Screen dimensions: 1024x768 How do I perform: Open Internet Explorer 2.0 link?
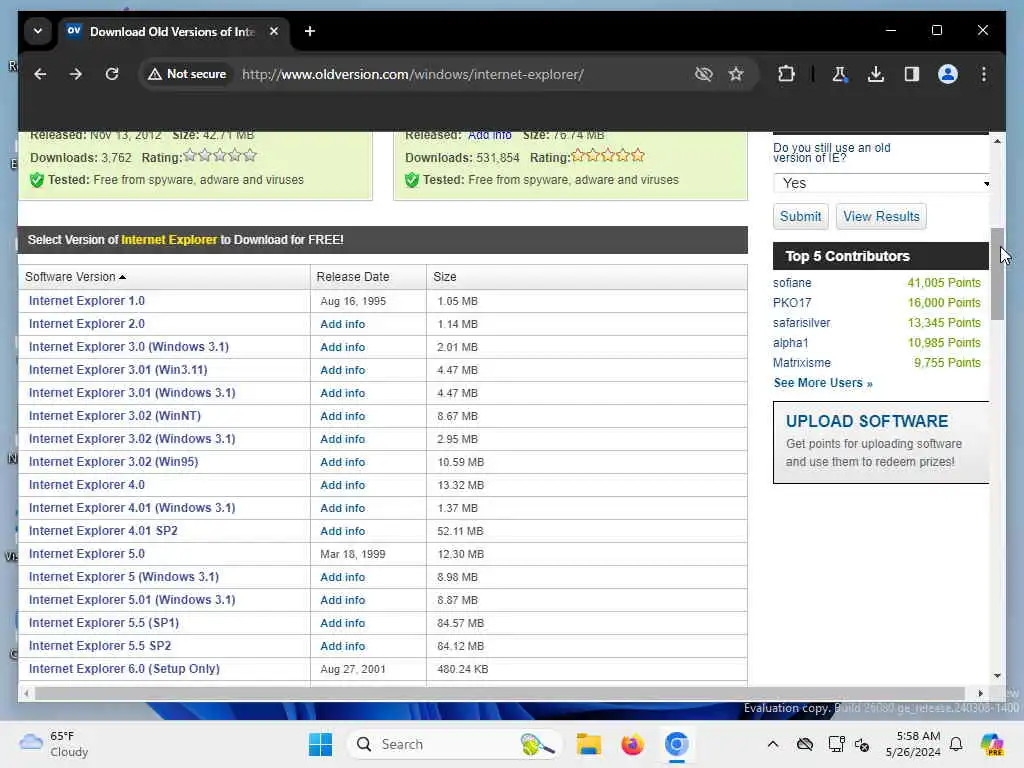[x=87, y=324]
